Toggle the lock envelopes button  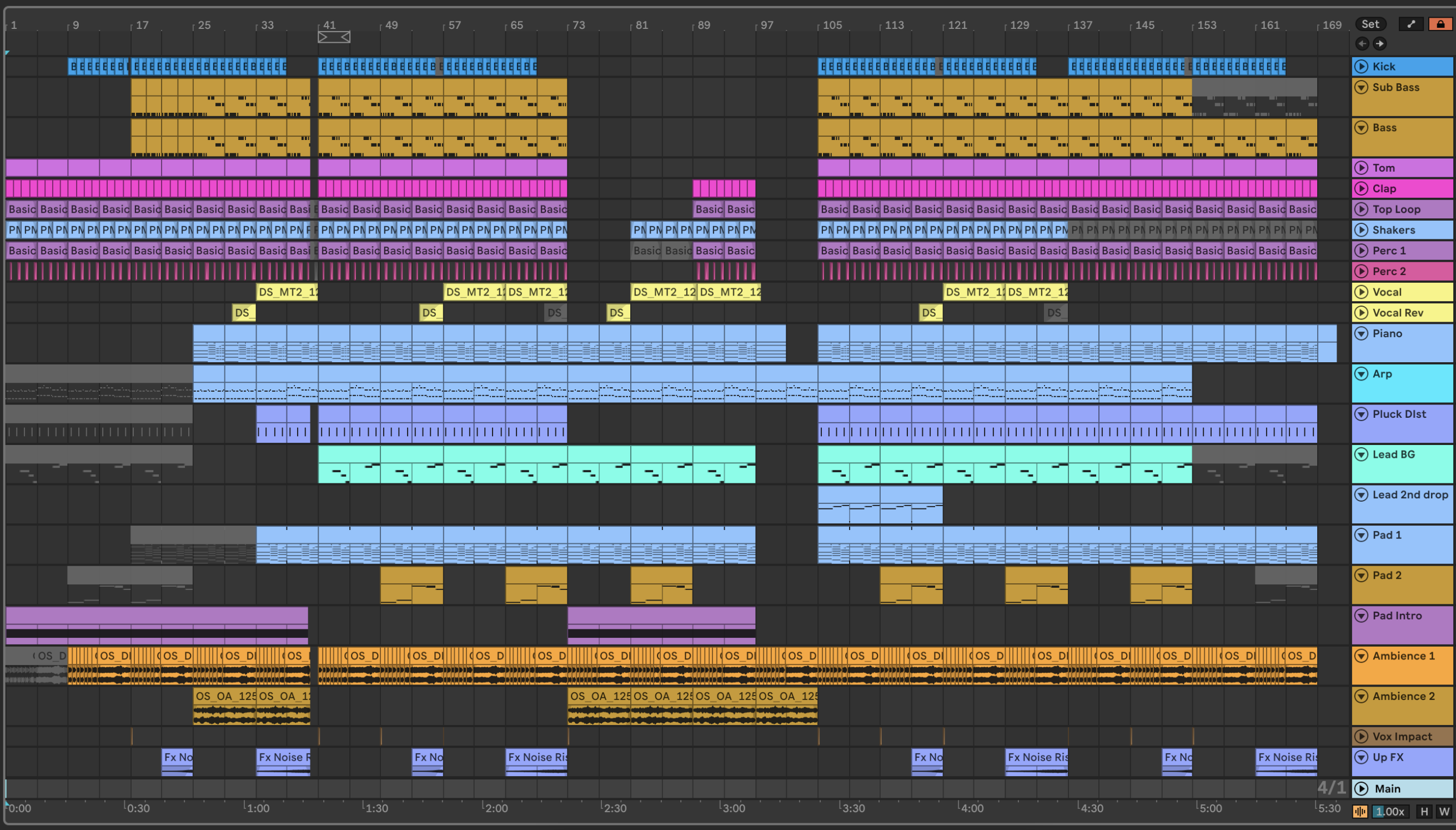(1440, 24)
